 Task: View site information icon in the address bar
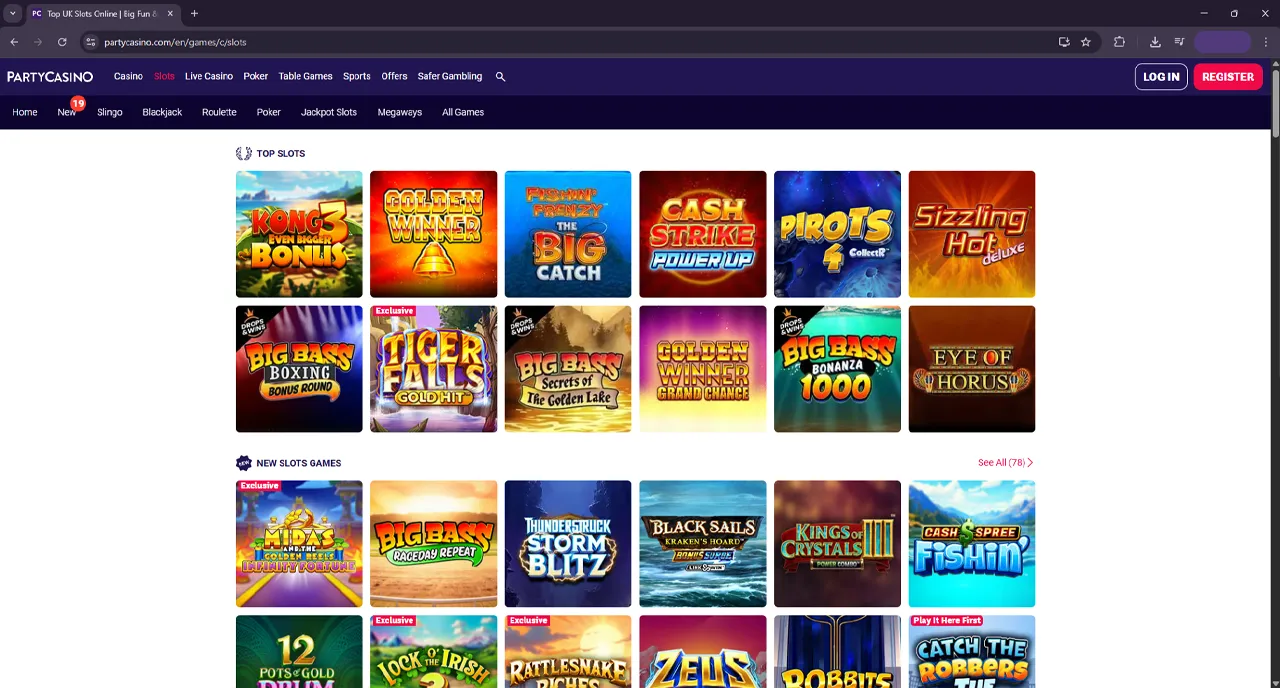[90, 42]
